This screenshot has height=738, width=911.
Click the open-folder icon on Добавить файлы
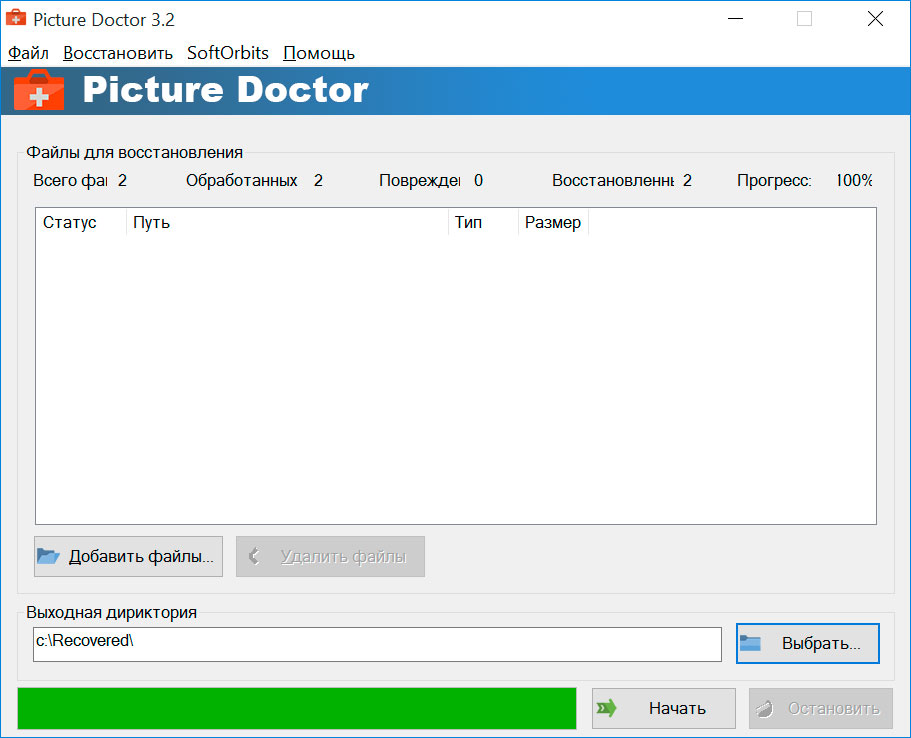(x=48, y=556)
